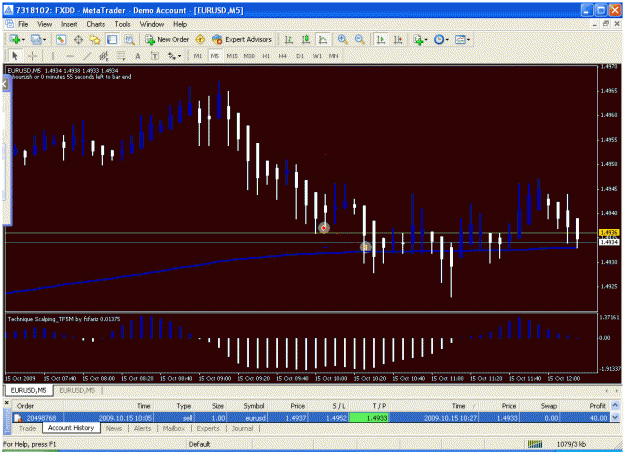This screenshot has width=625, height=452.
Task: Switch chart type to Candlesticks
Action: pyautogui.click(x=306, y=39)
